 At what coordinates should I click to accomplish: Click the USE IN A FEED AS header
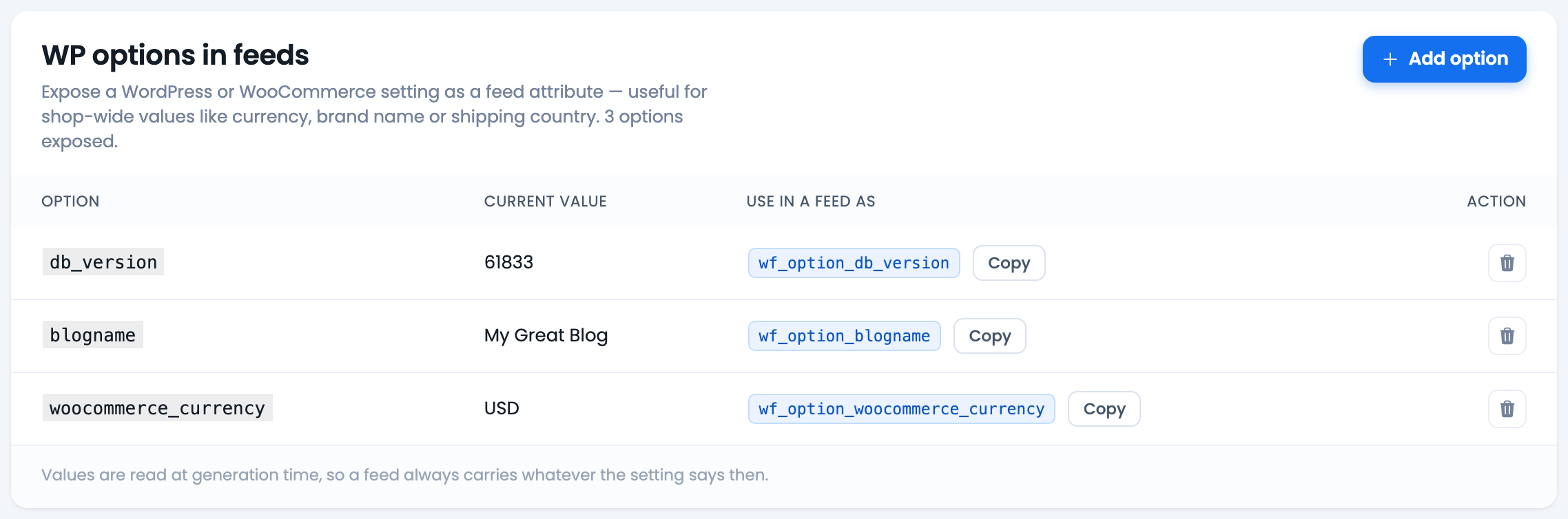810,201
